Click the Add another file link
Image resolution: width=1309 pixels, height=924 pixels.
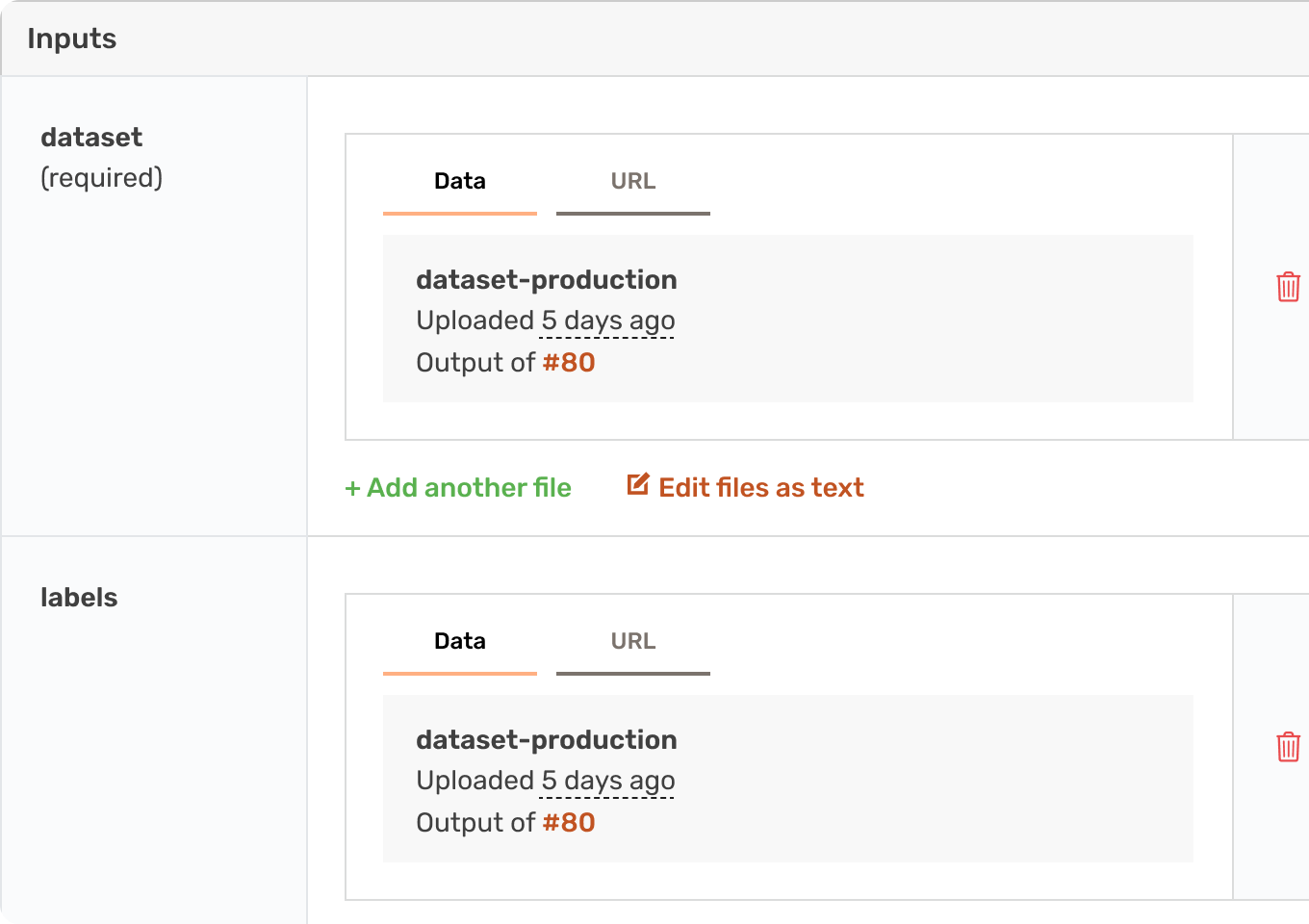click(469, 488)
